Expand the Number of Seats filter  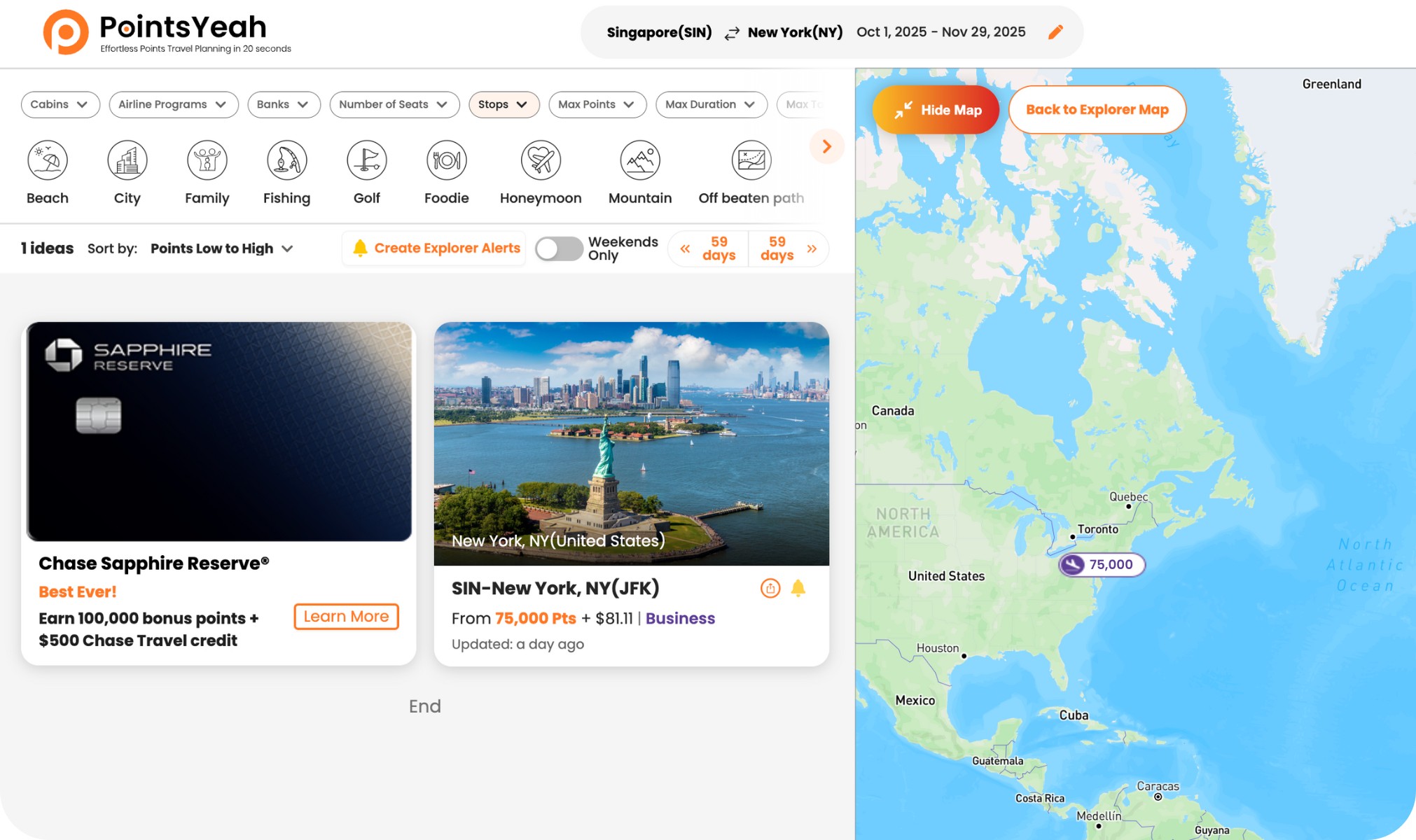point(394,104)
